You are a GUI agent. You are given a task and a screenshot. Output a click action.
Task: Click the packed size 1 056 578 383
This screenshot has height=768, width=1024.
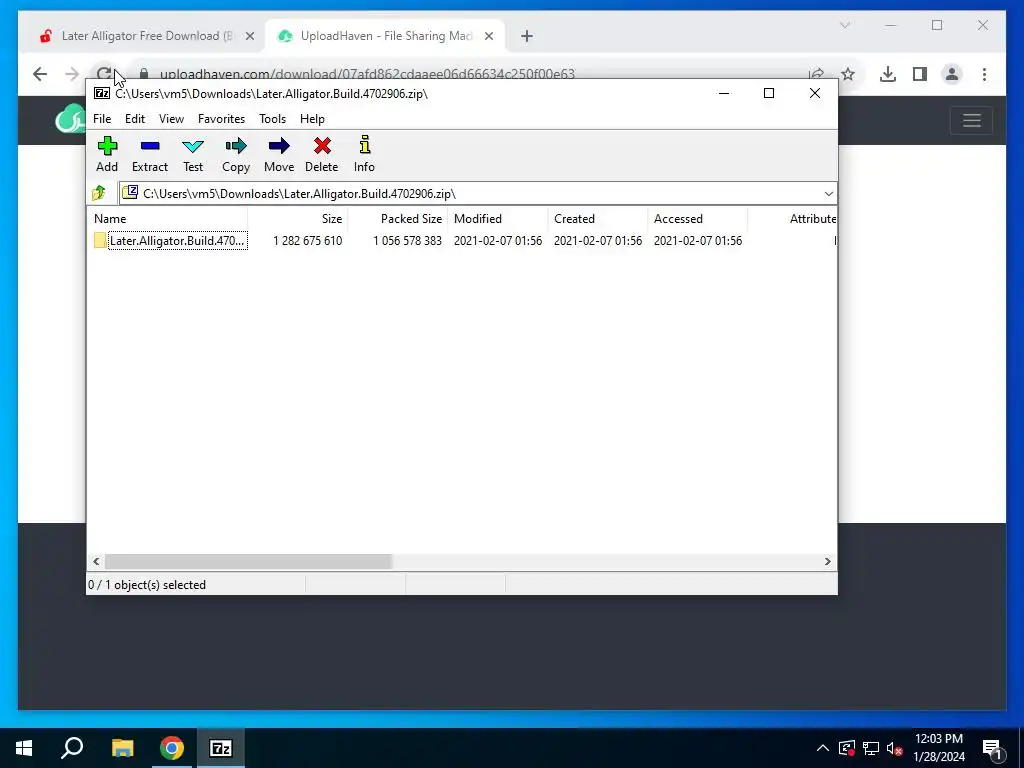click(x=408, y=241)
